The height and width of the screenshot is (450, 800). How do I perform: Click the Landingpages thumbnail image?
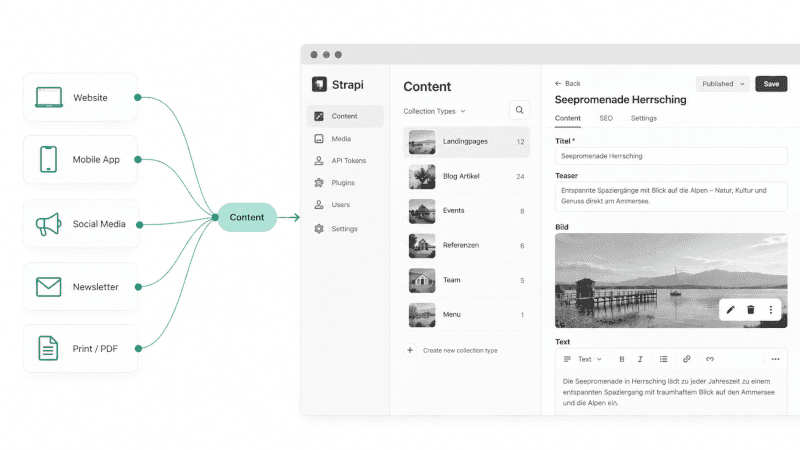pyautogui.click(x=422, y=142)
